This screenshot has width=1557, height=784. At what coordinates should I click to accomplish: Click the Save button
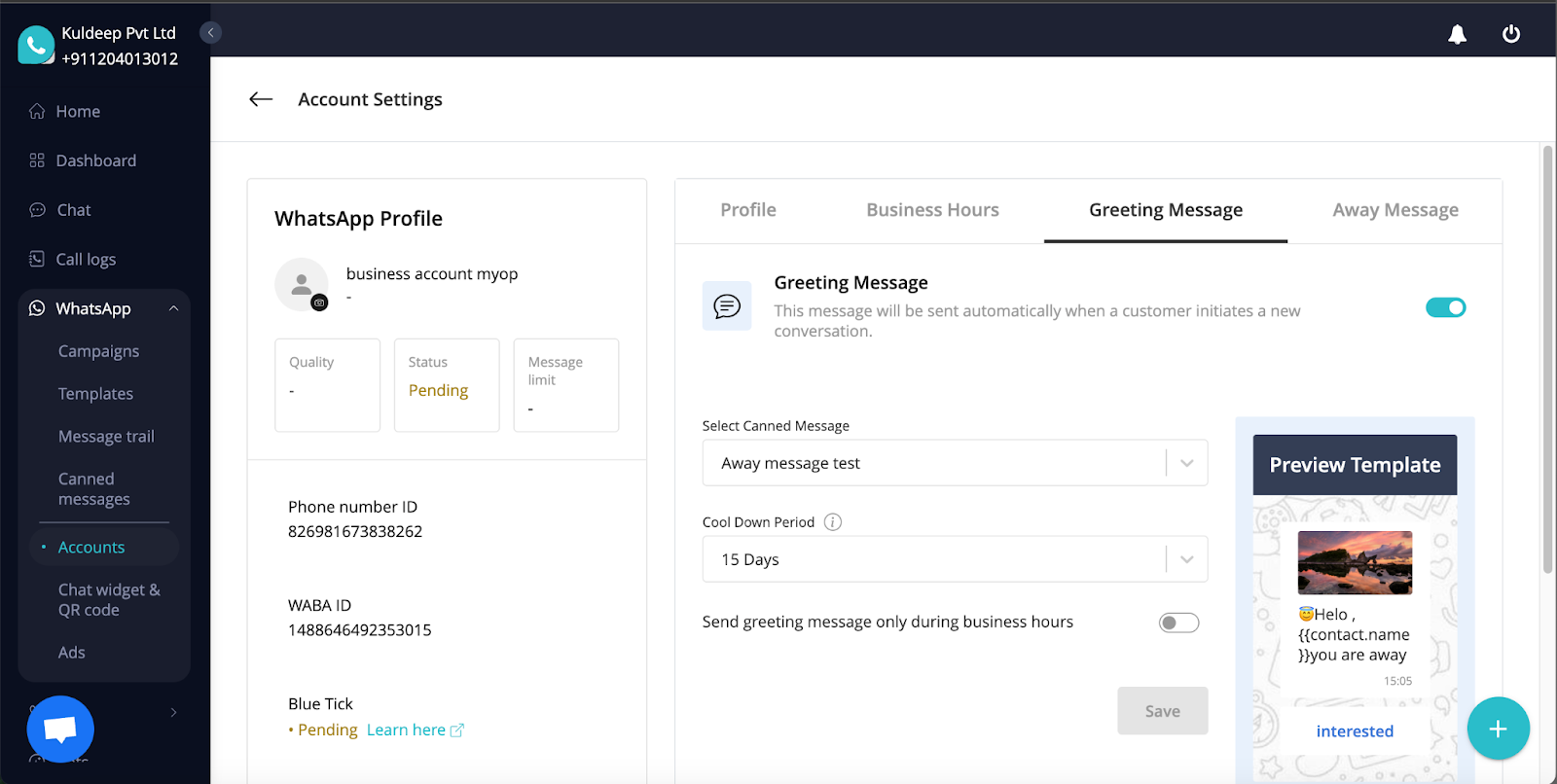coord(1162,711)
